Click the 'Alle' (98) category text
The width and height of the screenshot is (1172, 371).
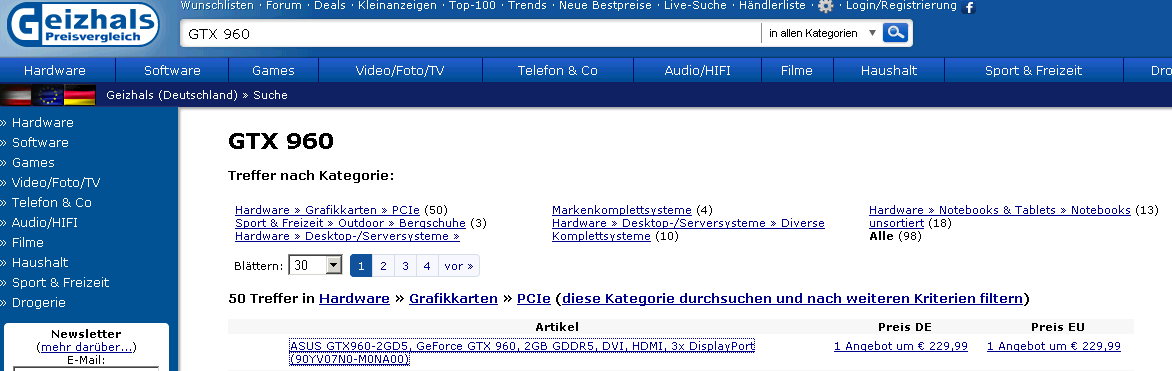click(x=881, y=236)
